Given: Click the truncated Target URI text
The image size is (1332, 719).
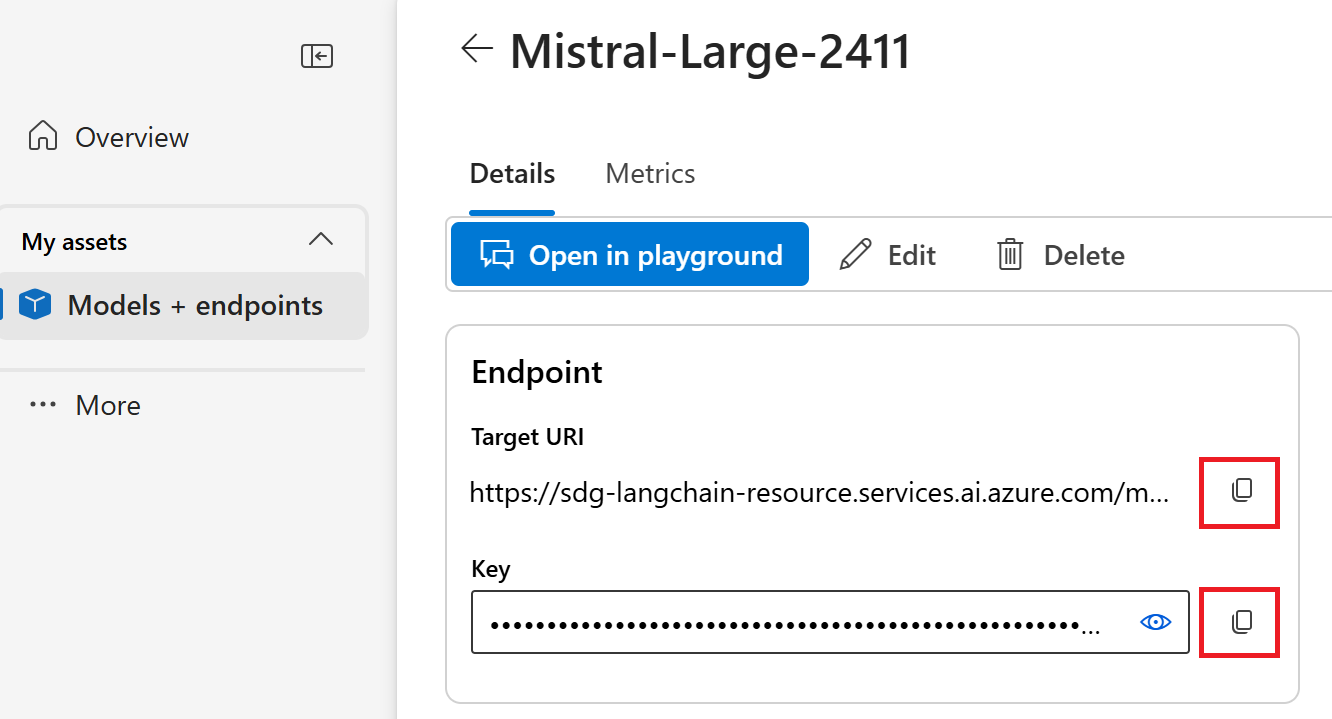Looking at the screenshot, I should tap(818, 492).
